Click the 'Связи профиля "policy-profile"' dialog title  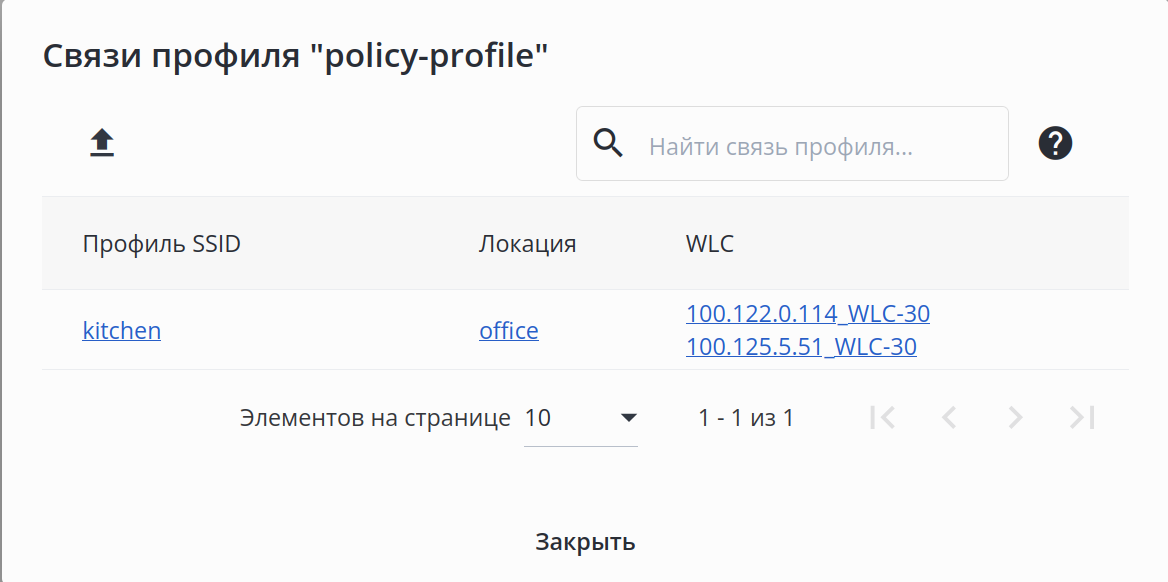(296, 56)
